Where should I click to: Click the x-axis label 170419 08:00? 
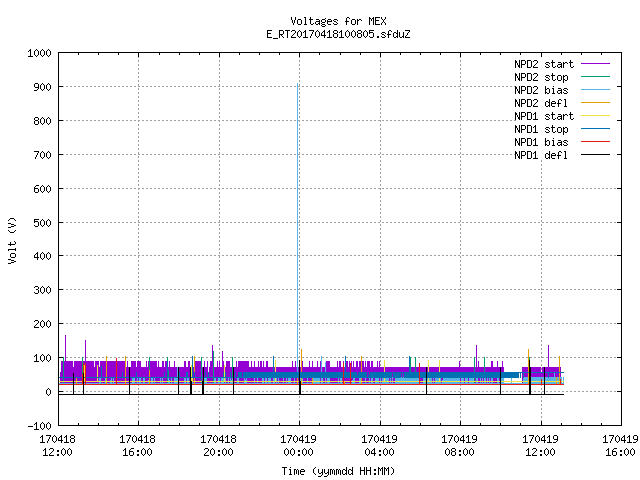(460, 446)
